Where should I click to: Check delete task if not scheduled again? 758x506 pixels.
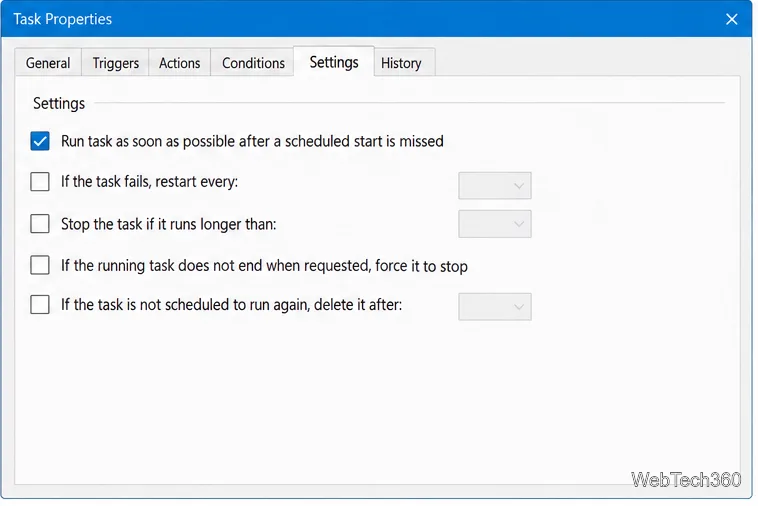click(40, 304)
